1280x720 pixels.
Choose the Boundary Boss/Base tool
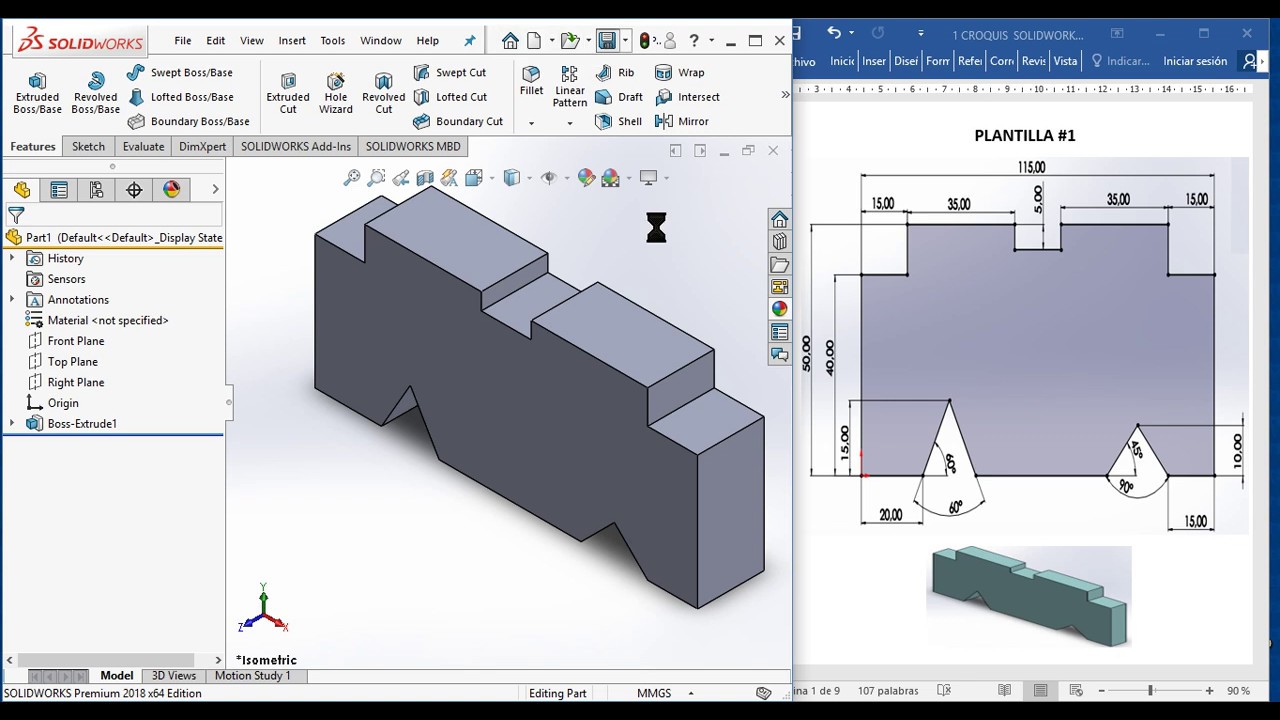[x=188, y=121]
